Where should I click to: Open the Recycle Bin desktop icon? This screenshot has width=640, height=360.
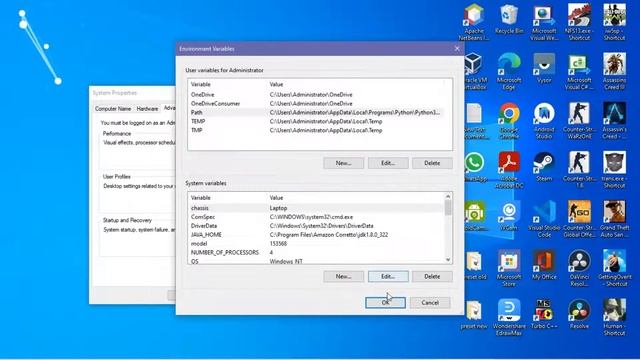(509, 19)
